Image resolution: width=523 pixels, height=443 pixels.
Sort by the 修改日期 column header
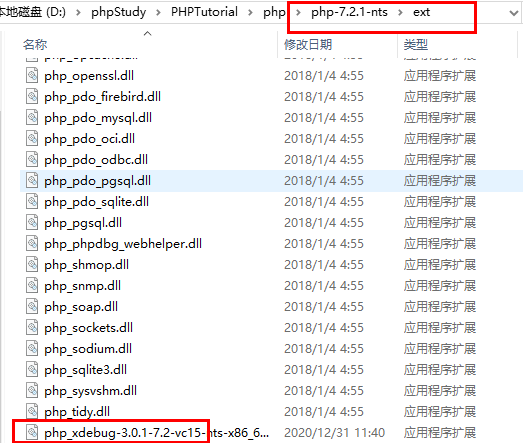click(x=308, y=44)
